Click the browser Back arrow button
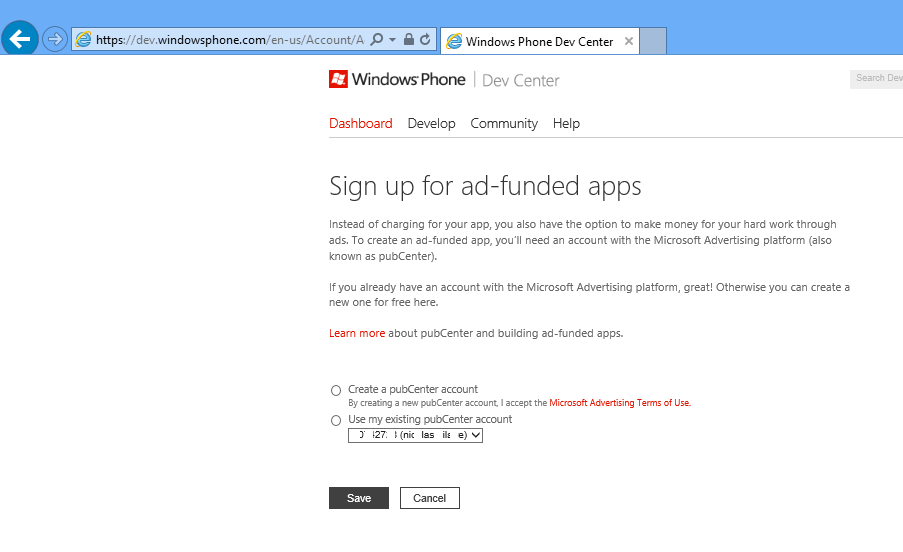Image resolution: width=903 pixels, height=552 pixels. click(x=20, y=39)
